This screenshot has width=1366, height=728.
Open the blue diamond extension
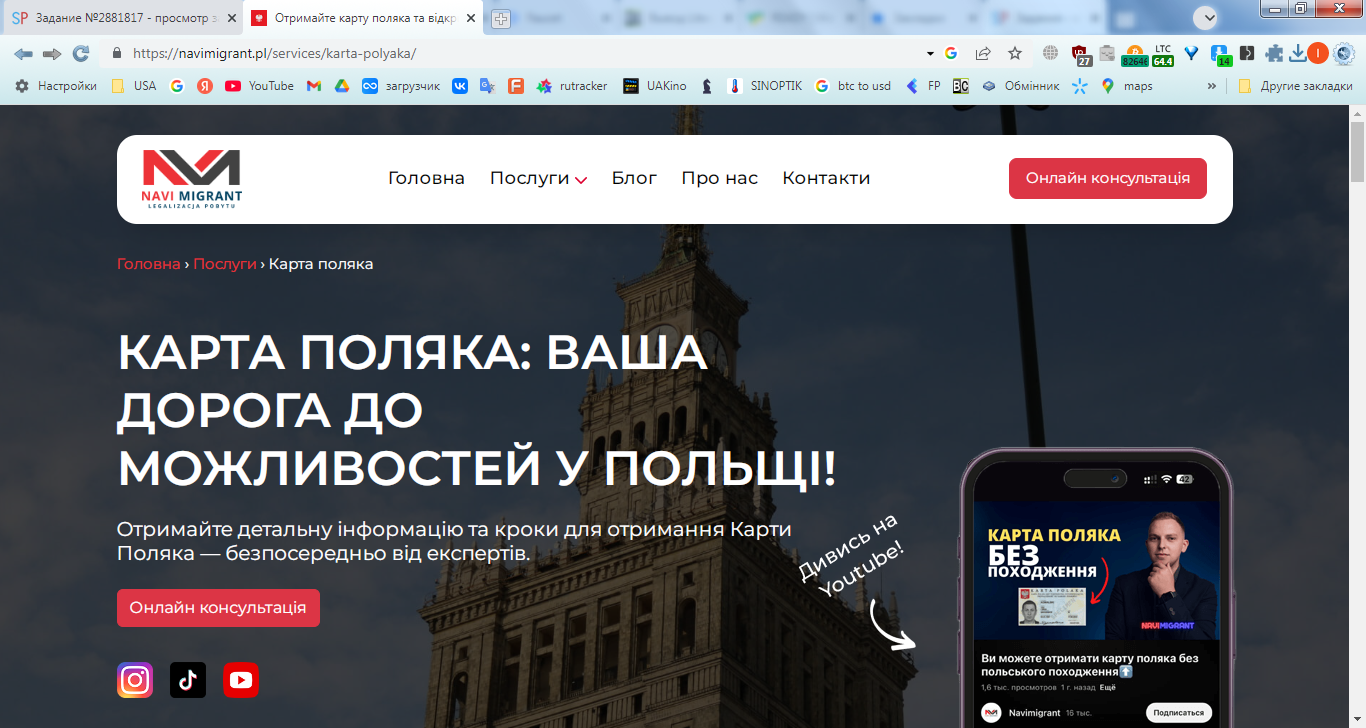(x=1192, y=53)
